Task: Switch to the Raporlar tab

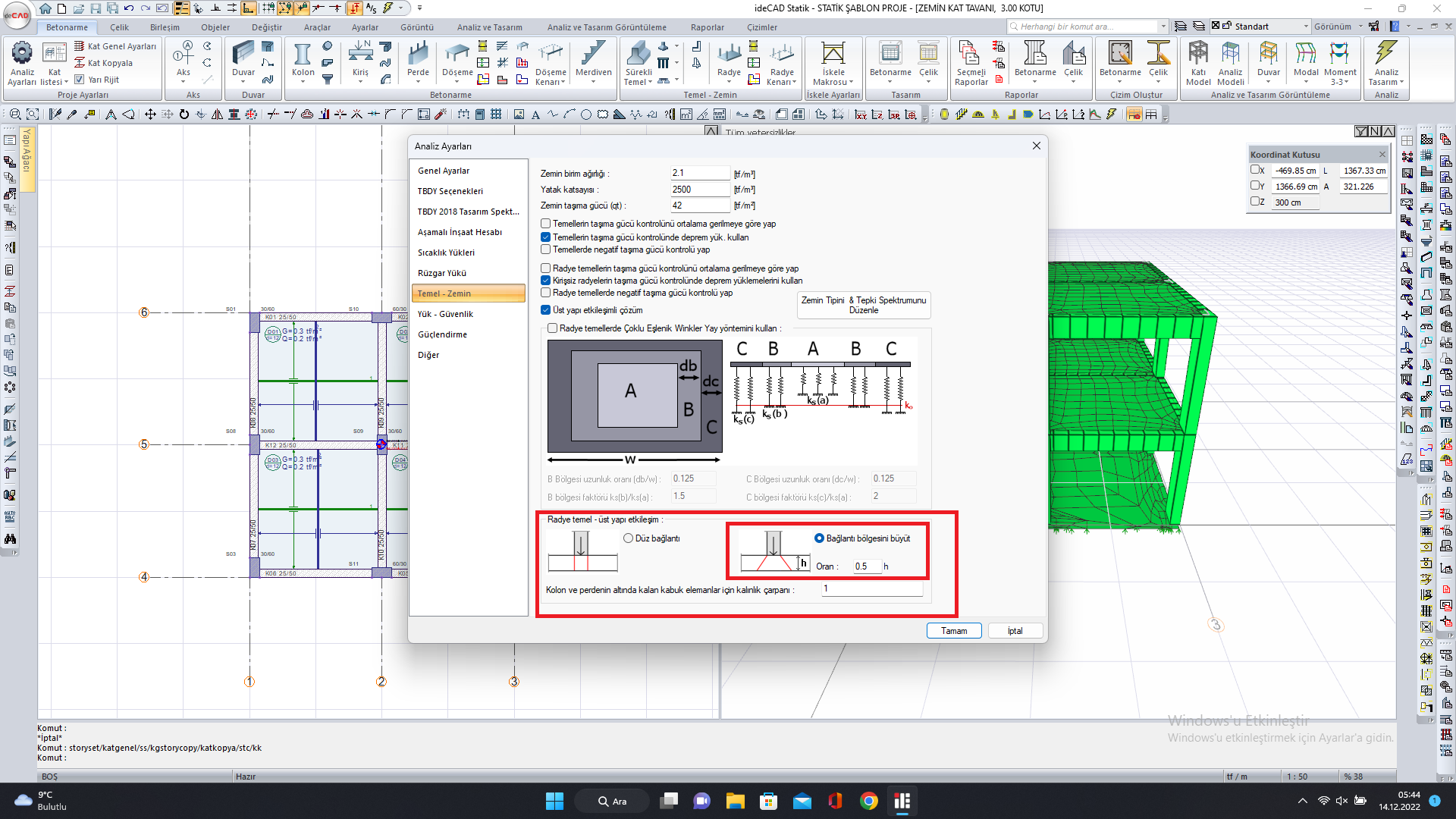Action: coord(707,27)
